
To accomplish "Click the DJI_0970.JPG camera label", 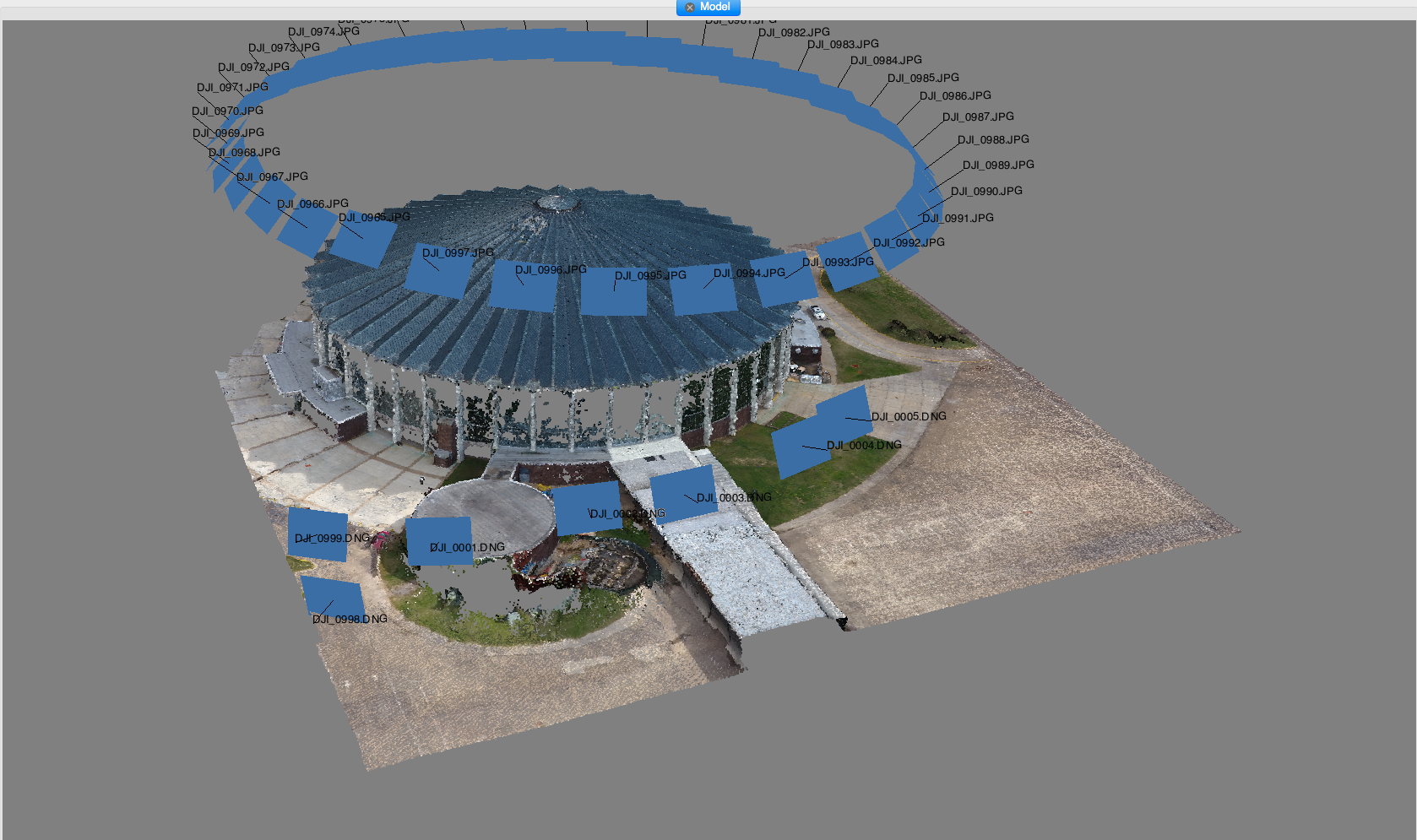I will tap(227, 111).
